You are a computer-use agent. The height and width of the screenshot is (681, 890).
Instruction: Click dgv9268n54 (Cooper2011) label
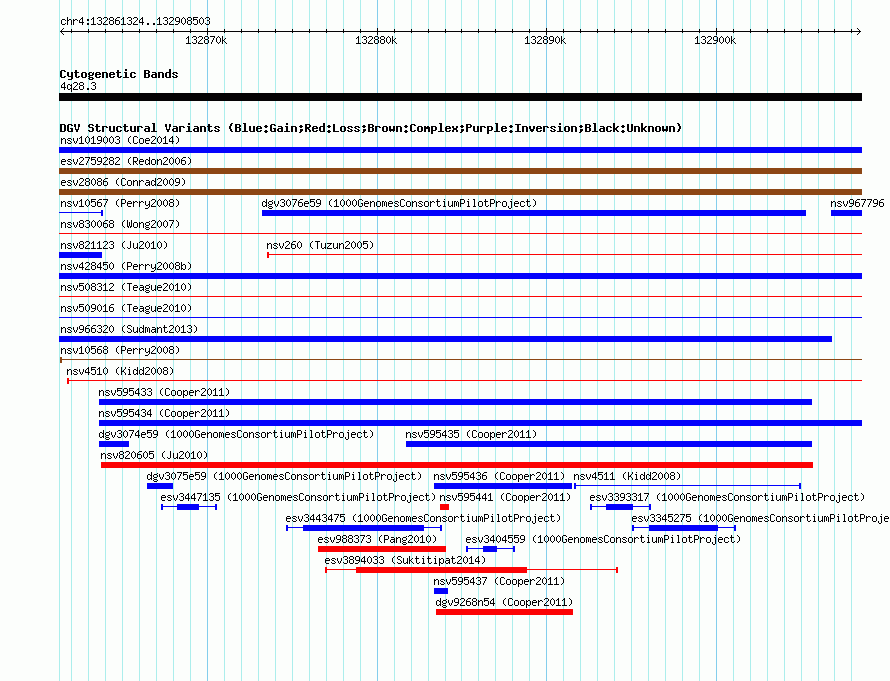(504, 602)
